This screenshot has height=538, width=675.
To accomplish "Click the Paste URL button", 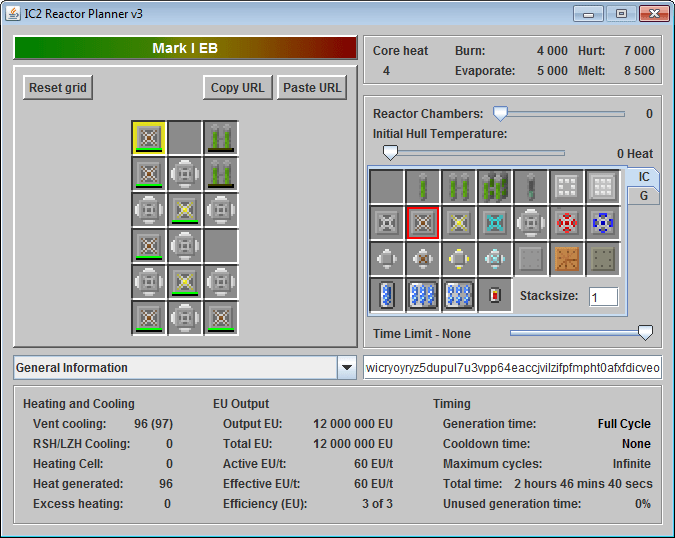I will [313, 88].
